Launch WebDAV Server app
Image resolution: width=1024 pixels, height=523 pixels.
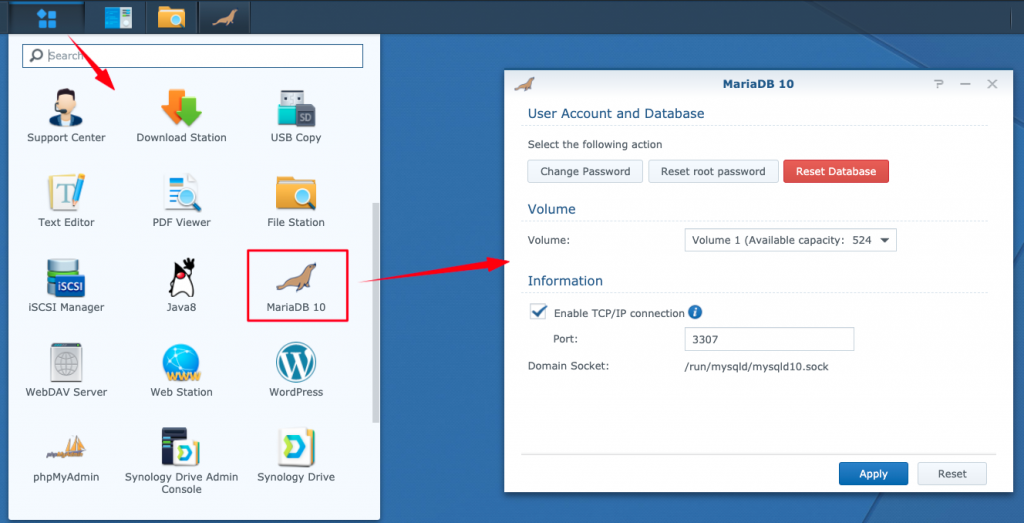(x=66, y=370)
